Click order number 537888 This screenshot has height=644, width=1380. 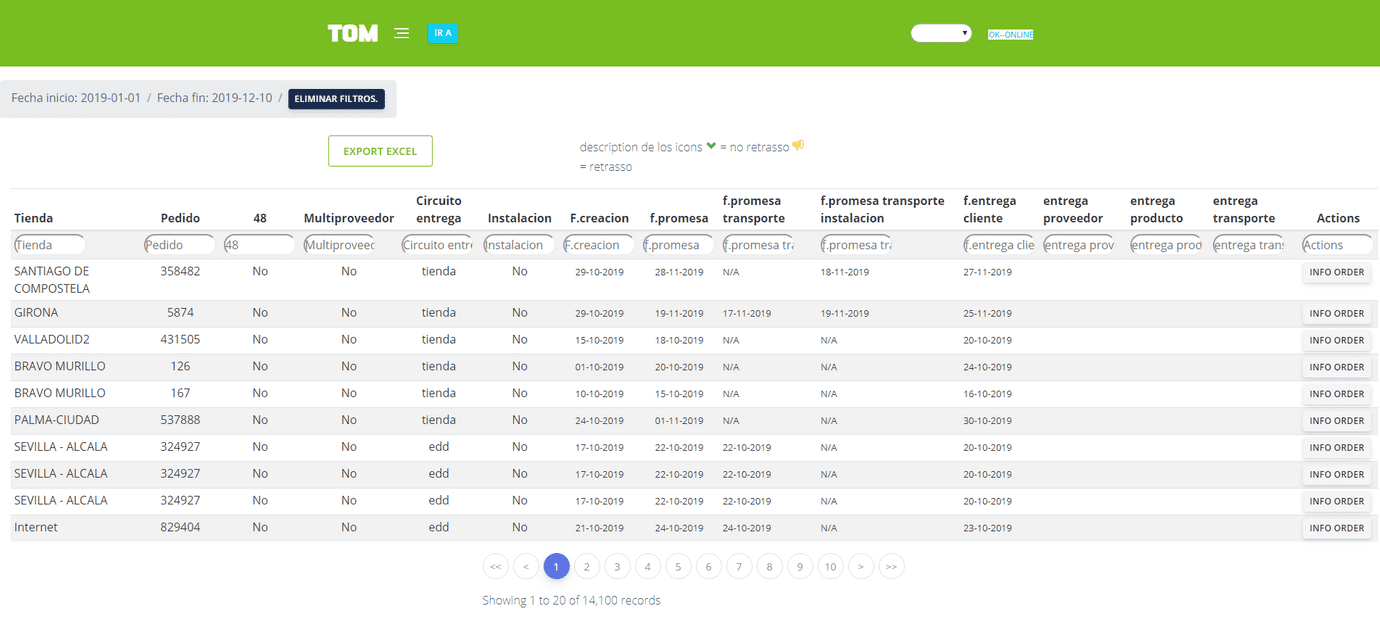(x=180, y=420)
